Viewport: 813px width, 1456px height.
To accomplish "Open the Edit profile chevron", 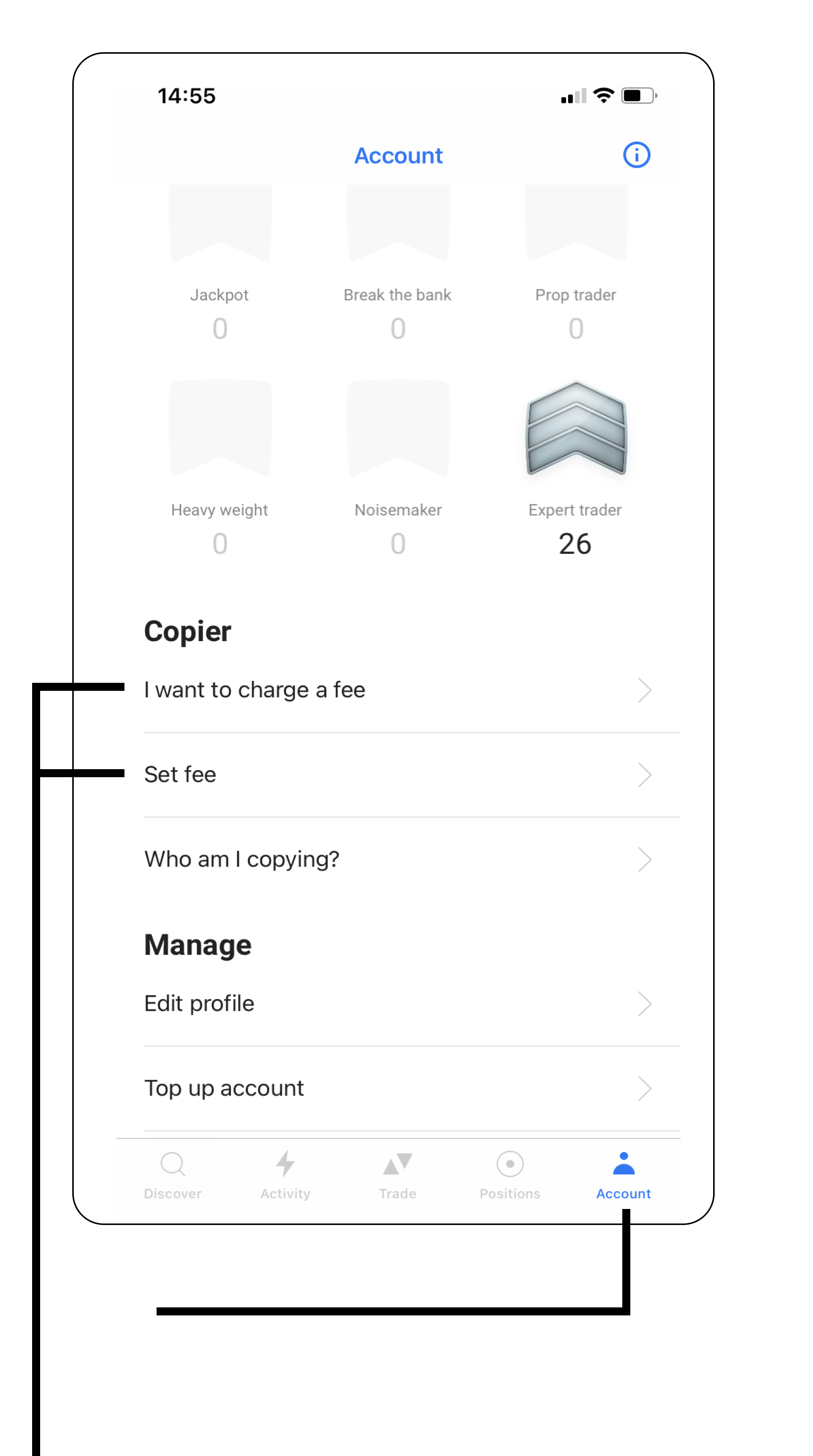I will click(645, 1004).
